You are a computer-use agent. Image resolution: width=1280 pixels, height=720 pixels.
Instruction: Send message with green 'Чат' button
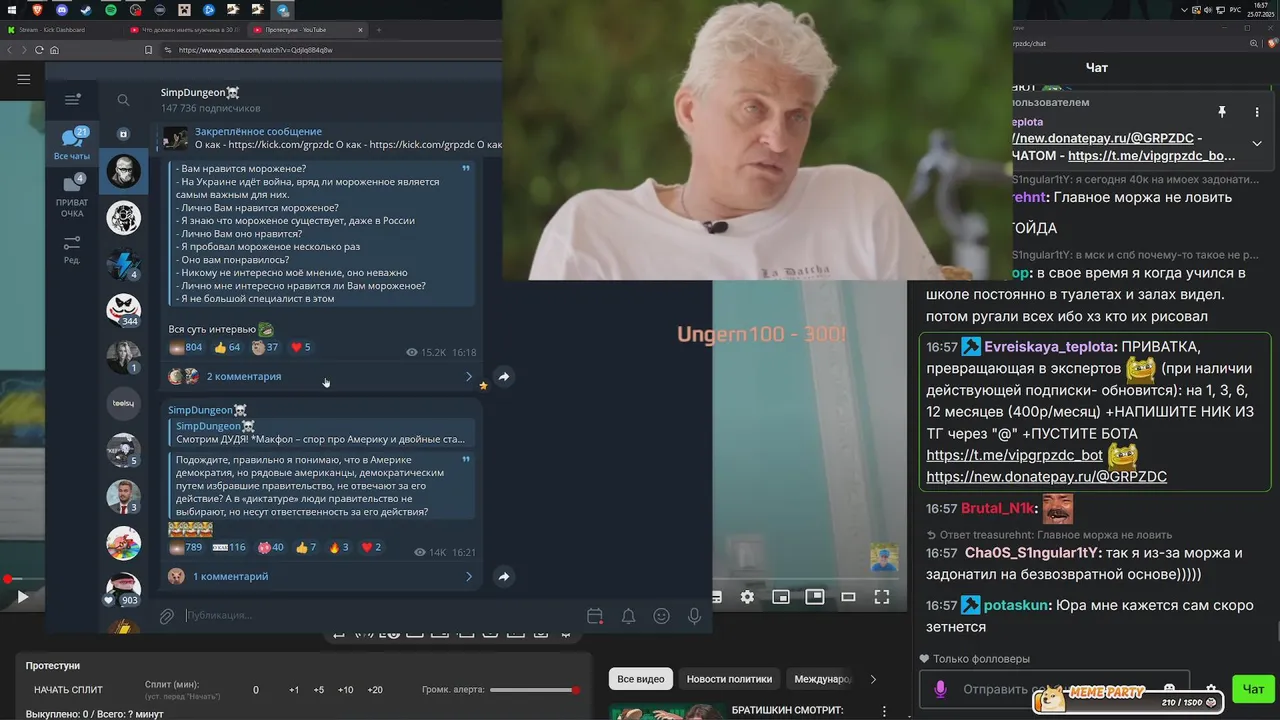click(x=1253, y=689)
